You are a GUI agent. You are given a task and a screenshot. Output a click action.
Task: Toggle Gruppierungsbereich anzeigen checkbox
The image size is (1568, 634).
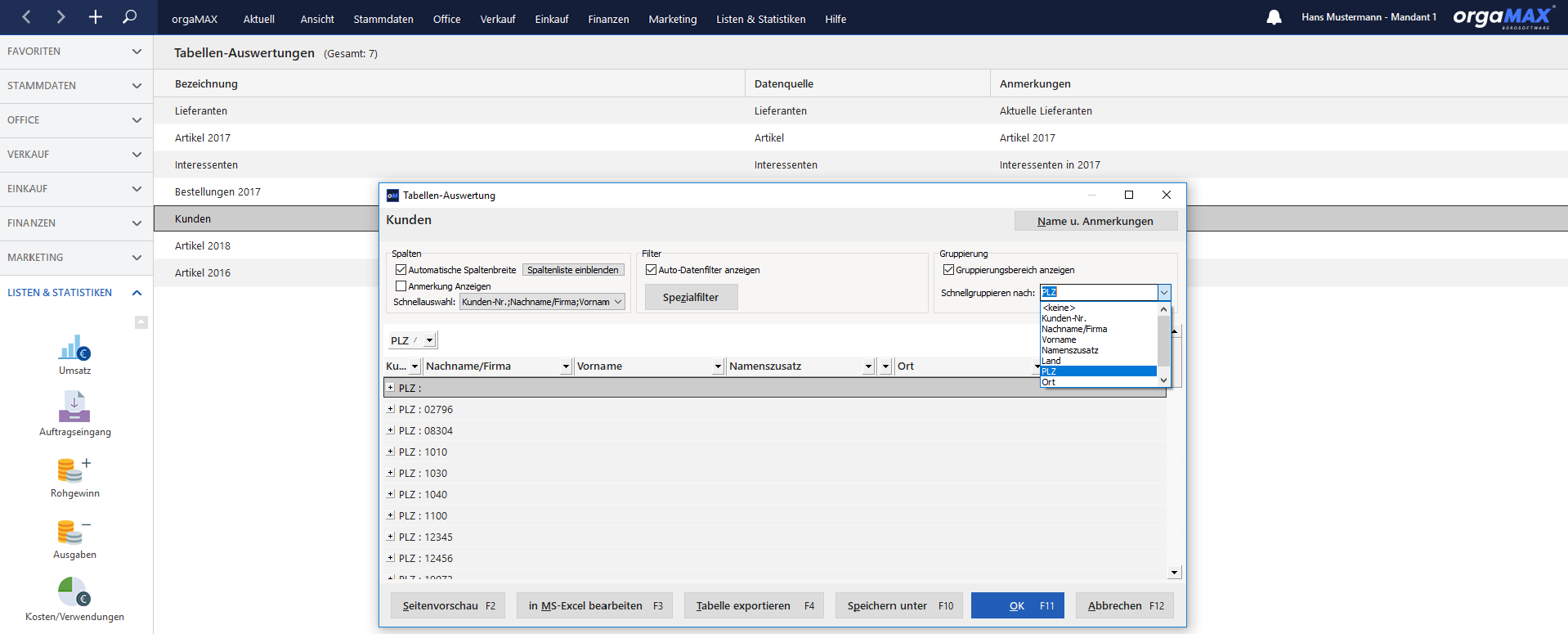[948, 270]
